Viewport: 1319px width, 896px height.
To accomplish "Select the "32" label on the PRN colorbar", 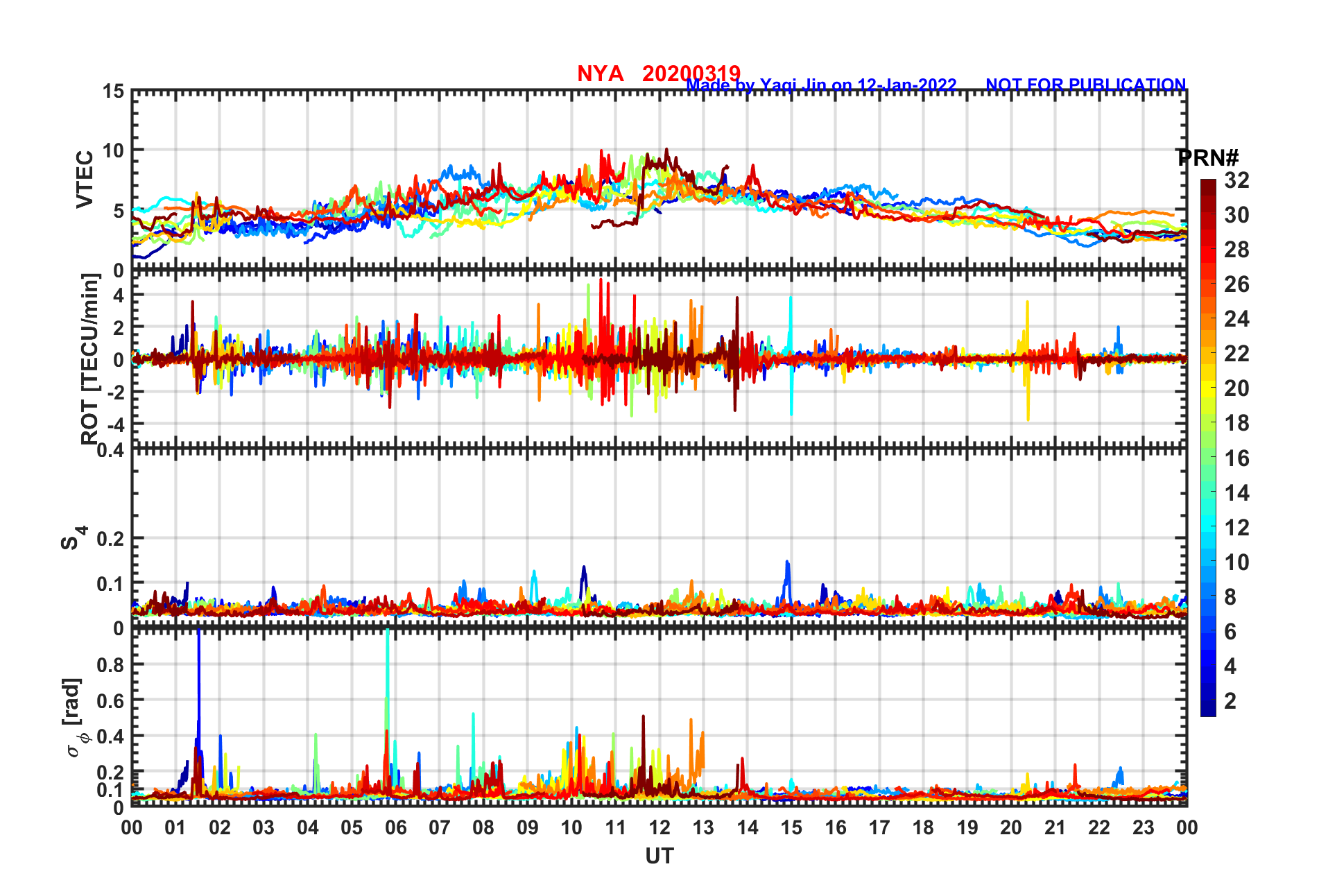I will (x=1236, y=180).
